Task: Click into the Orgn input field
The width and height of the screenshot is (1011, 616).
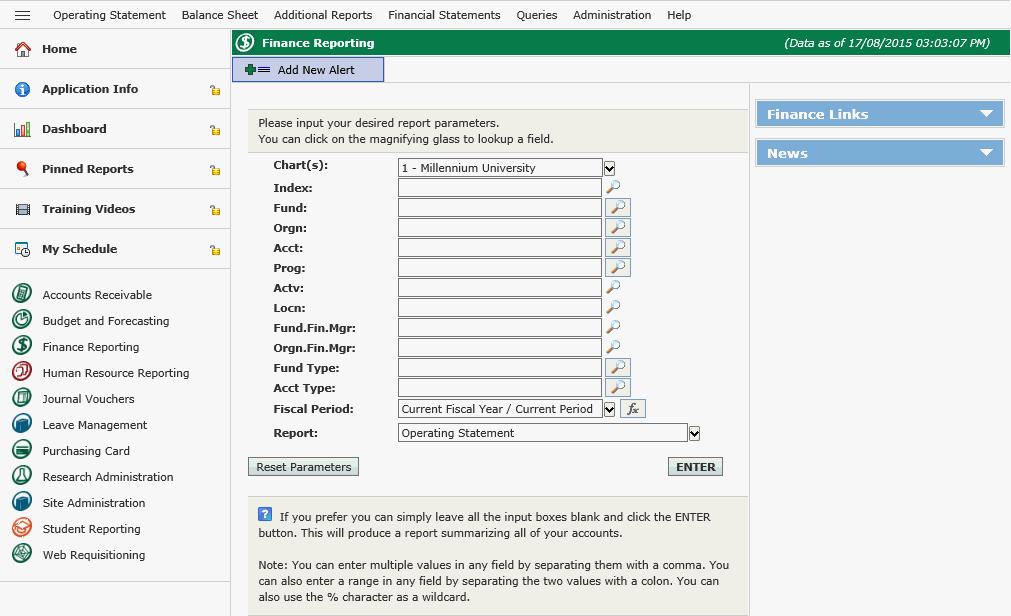Action: [500, 228]
